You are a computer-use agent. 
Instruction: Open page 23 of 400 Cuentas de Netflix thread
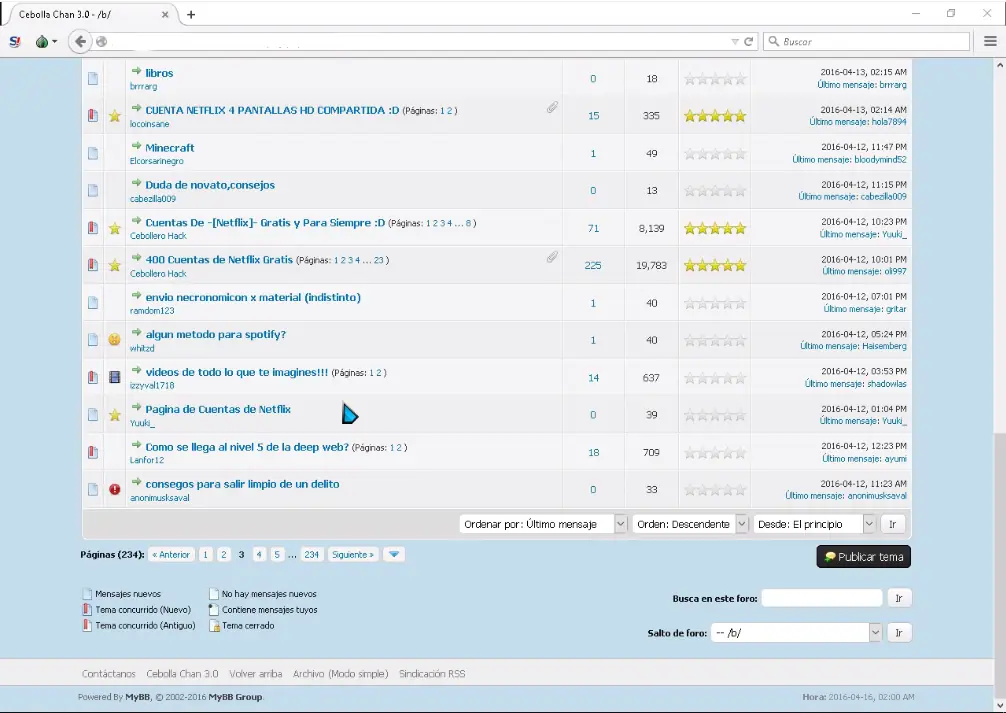click(379, 261)
